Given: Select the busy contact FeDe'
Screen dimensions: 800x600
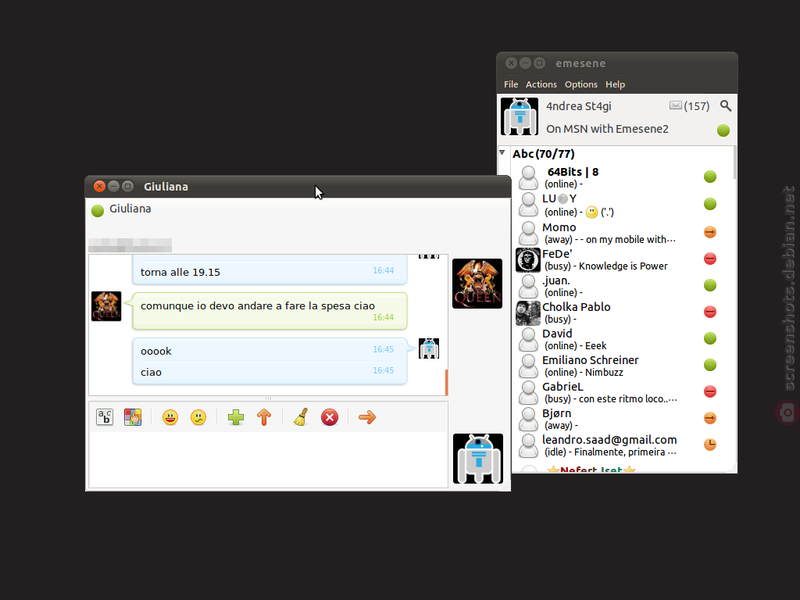Looking at the screenshot, I should click(617, 259).
